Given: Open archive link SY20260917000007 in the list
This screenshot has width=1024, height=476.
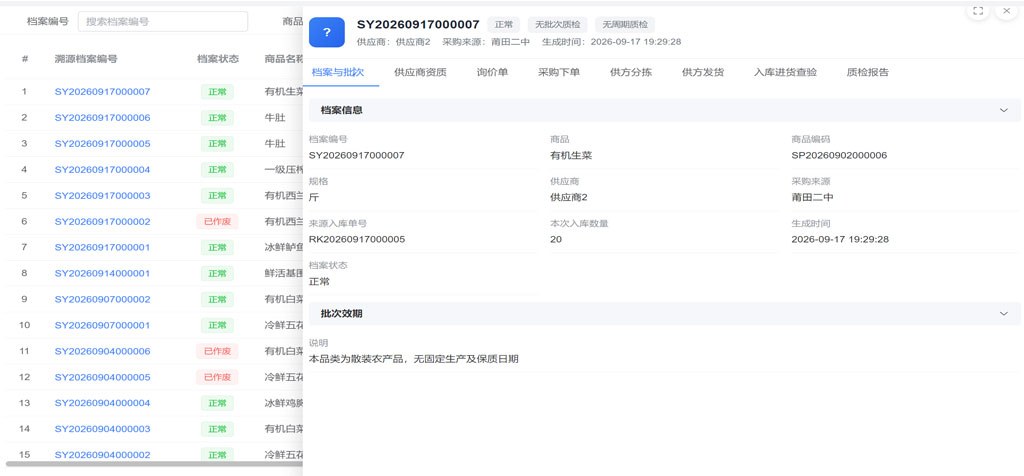Looking at the screenshot, I should point(103,92).
